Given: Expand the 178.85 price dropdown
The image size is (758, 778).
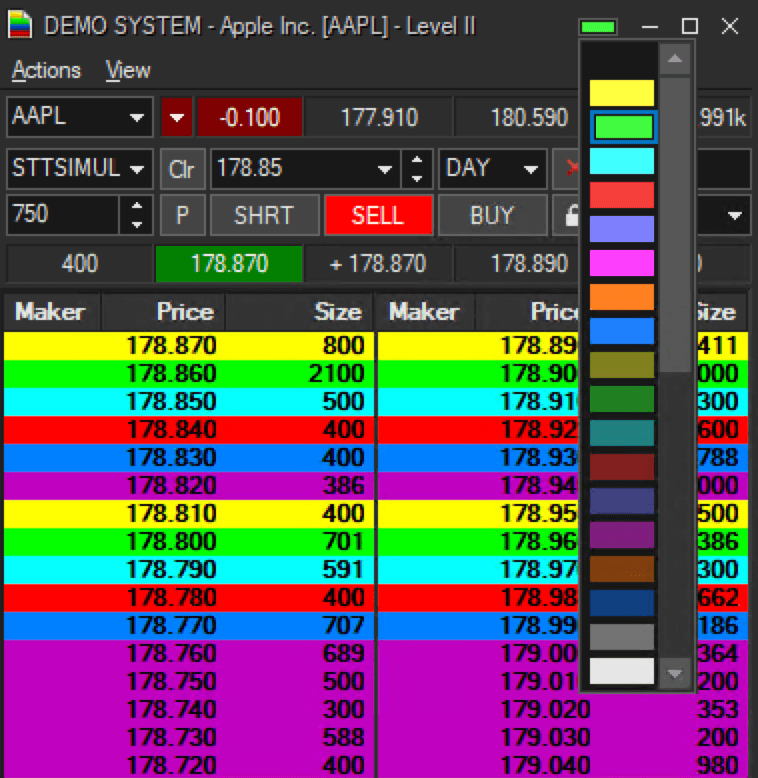Looking at the screenshot, I should (x=384, y=169).
